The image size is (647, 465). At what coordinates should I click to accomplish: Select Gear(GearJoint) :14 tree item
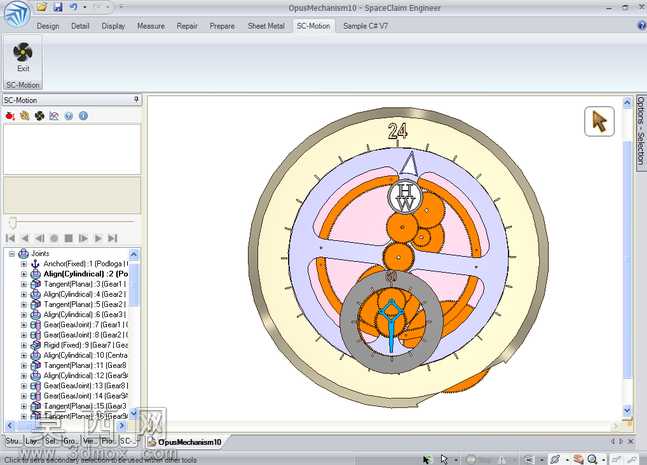click(85, 396)
